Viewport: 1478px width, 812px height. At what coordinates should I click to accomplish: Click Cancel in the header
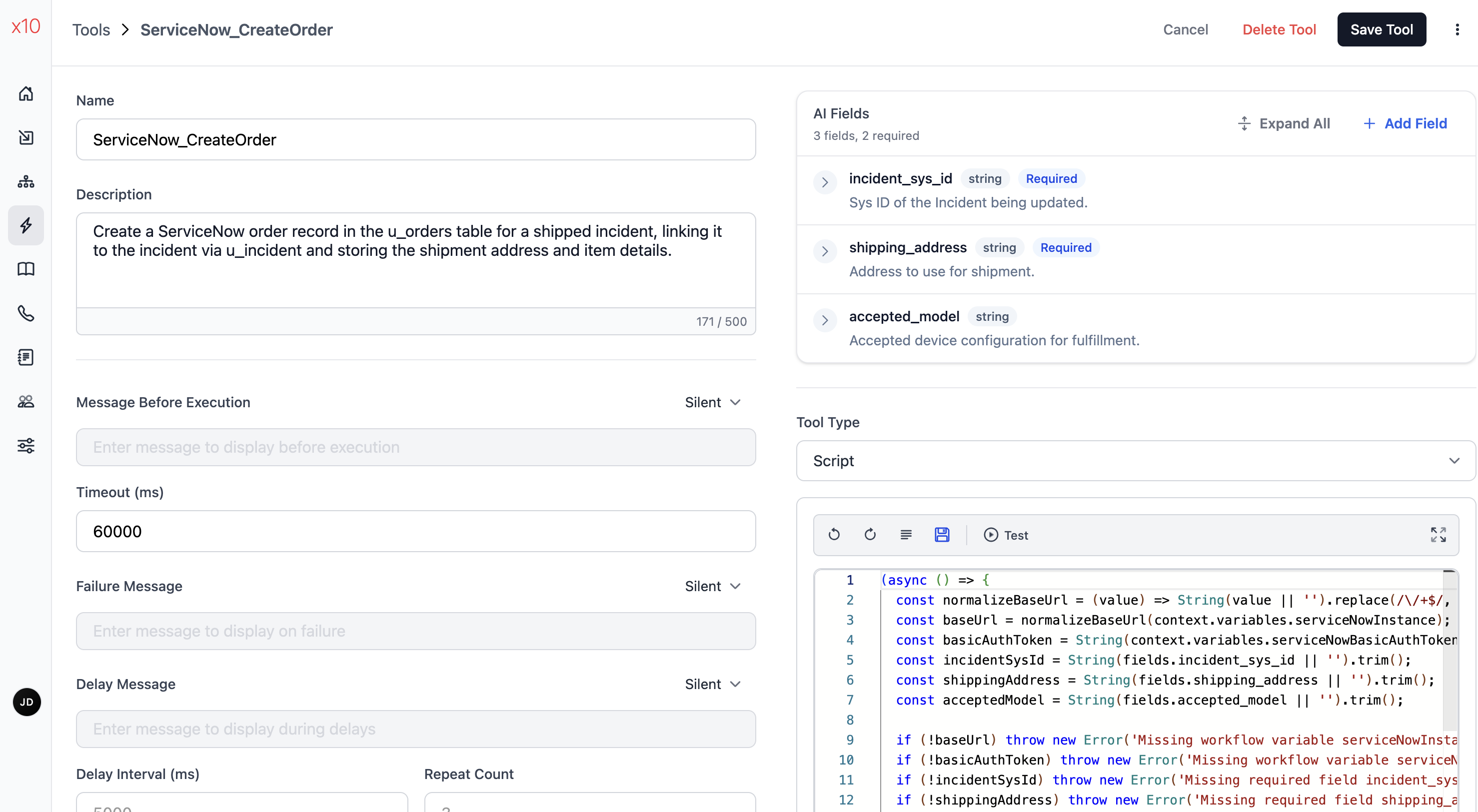1186,30
